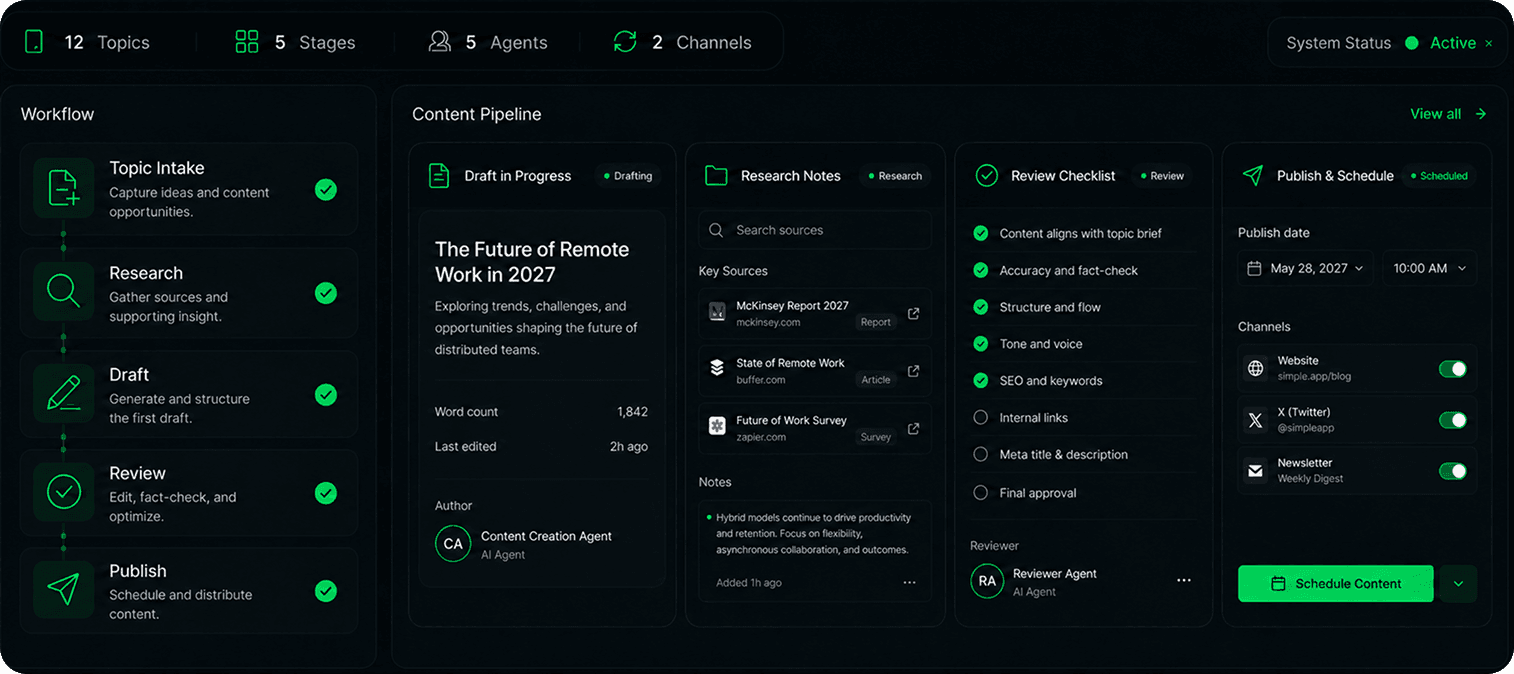The height and width of the screenshot is (674, 1514).
Task: Click the RA reviewer avatar
Action: pyautogui.click(x=987, y=581)
